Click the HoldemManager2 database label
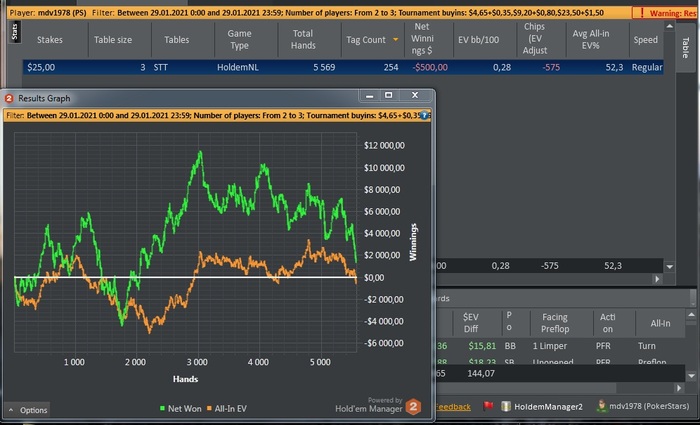The image size is (700, 425). (548, 407)
